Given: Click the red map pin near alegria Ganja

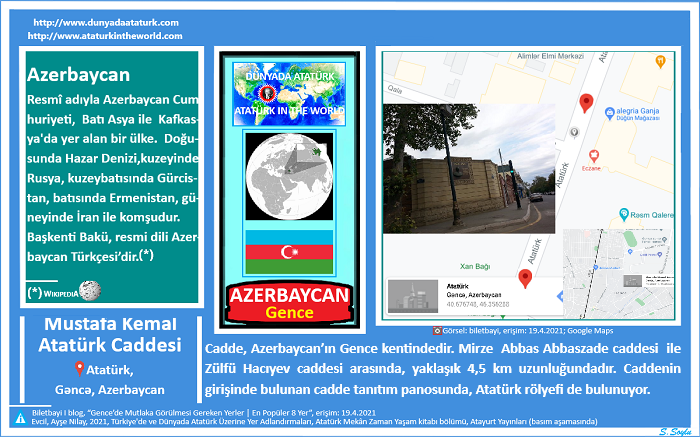Looking at the screenshot, I should pos(586,103).
